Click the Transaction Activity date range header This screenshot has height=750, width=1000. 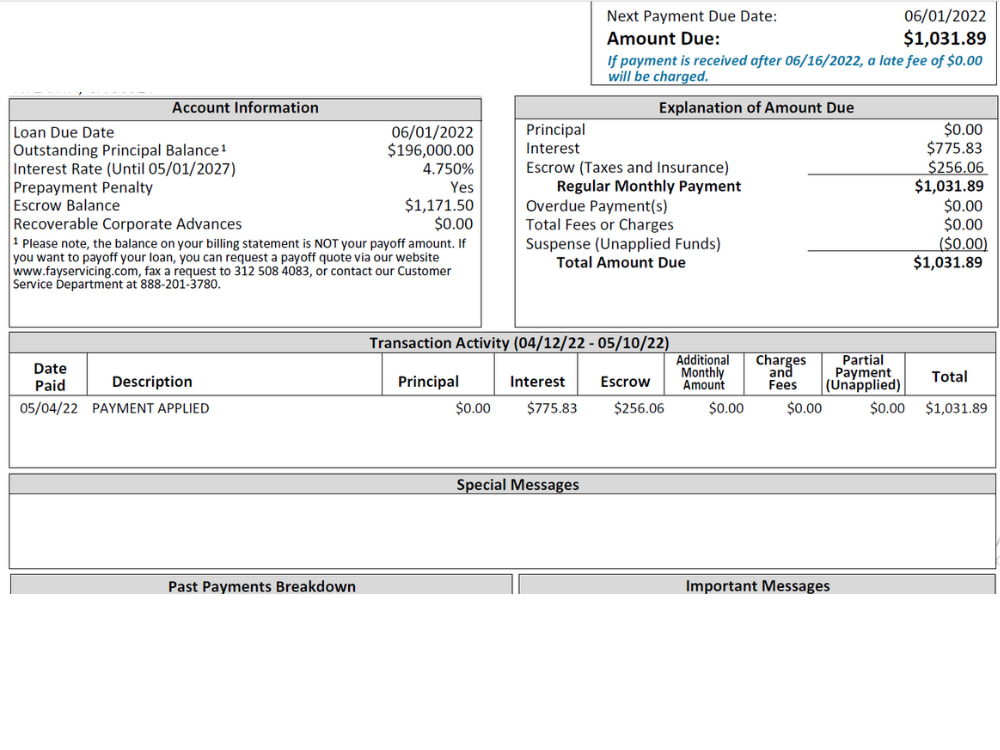519,343
